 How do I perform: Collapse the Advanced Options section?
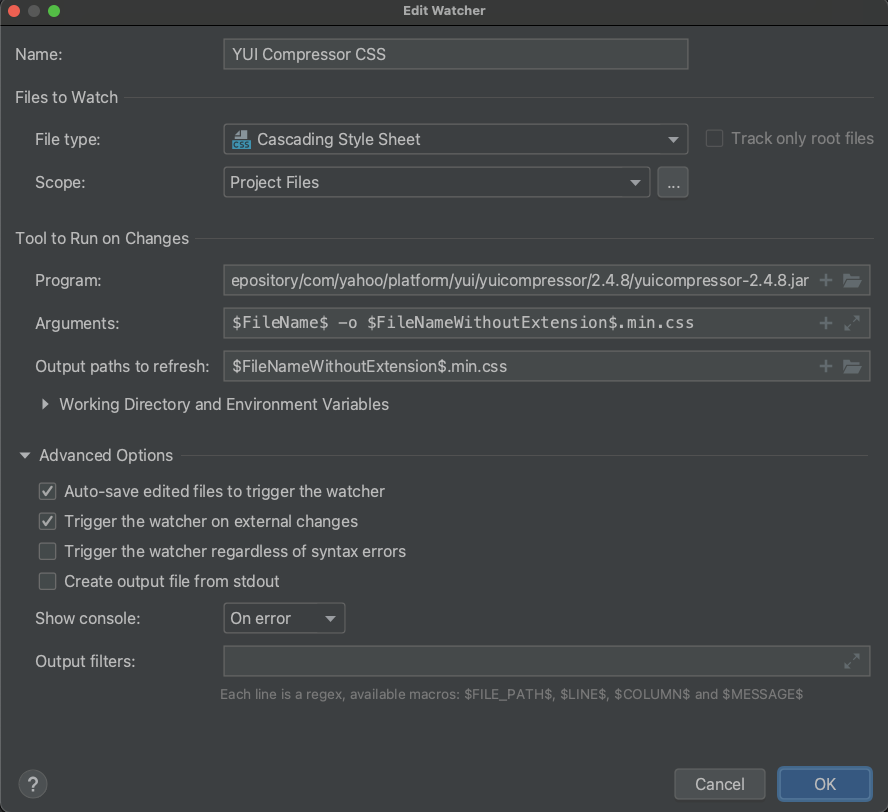(x=24, y=455)
